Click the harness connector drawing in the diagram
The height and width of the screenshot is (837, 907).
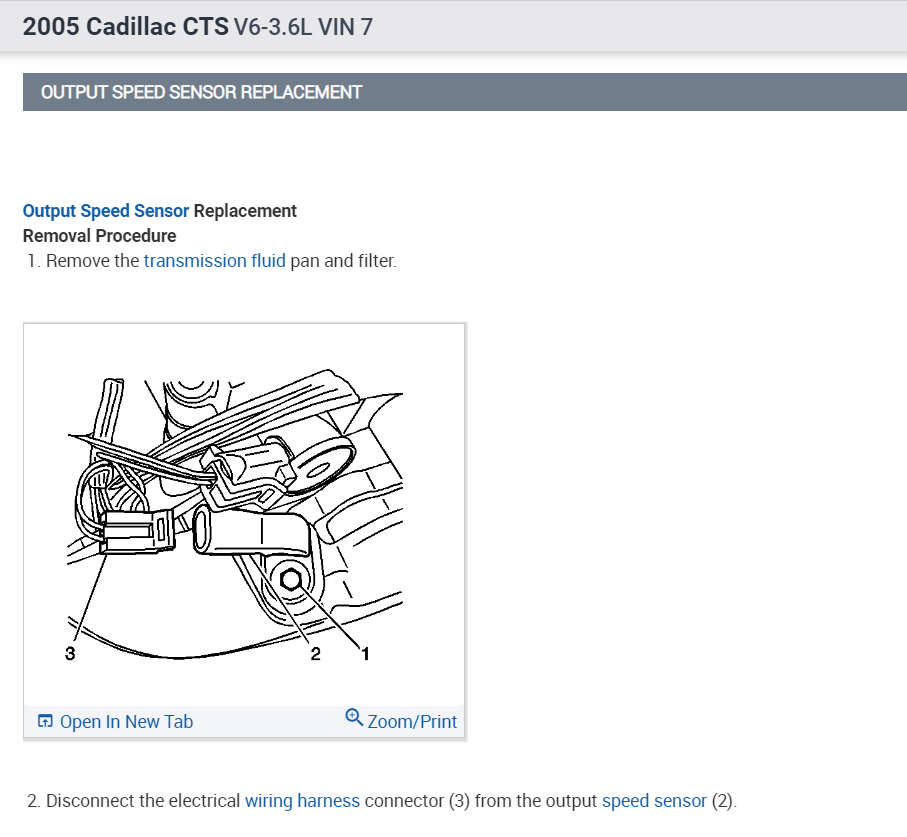137,531
